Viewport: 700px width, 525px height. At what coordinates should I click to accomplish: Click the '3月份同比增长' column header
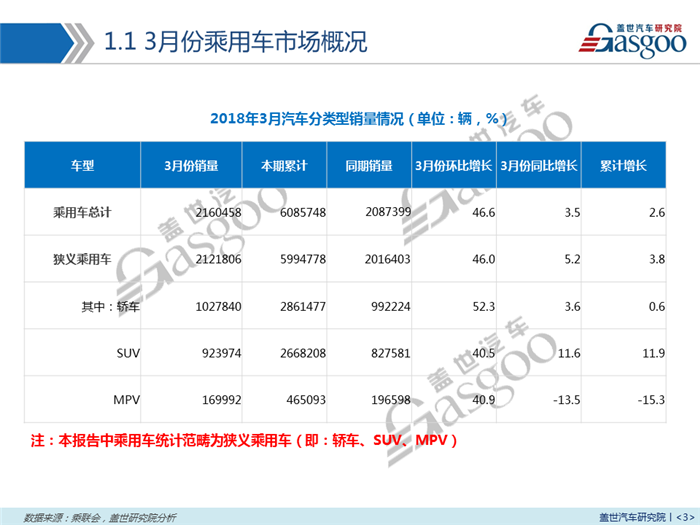(539, 166)
